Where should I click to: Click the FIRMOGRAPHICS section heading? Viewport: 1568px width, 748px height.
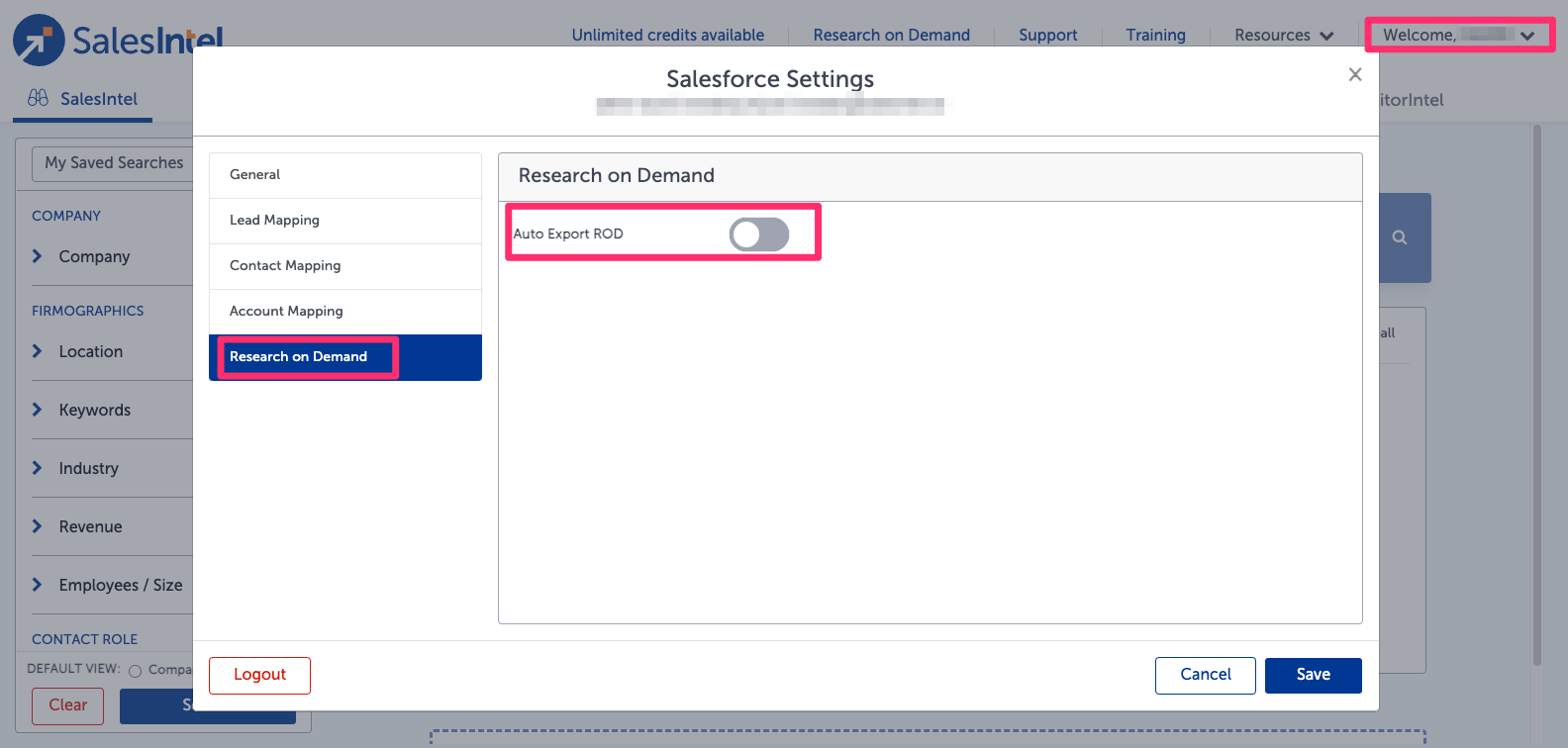coord(88,312)
